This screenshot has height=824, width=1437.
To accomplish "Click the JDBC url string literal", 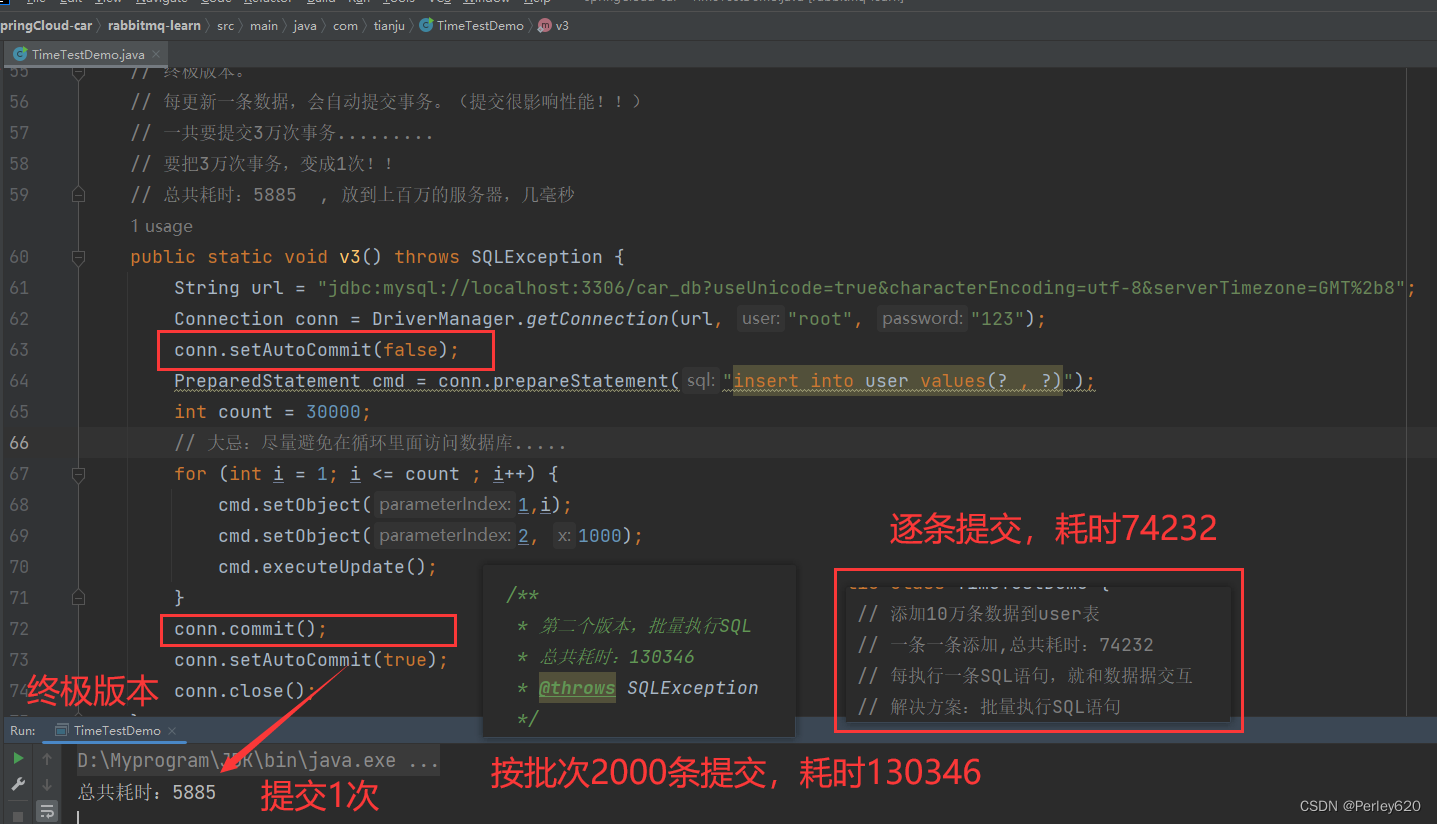I will (x=862, y=288).
